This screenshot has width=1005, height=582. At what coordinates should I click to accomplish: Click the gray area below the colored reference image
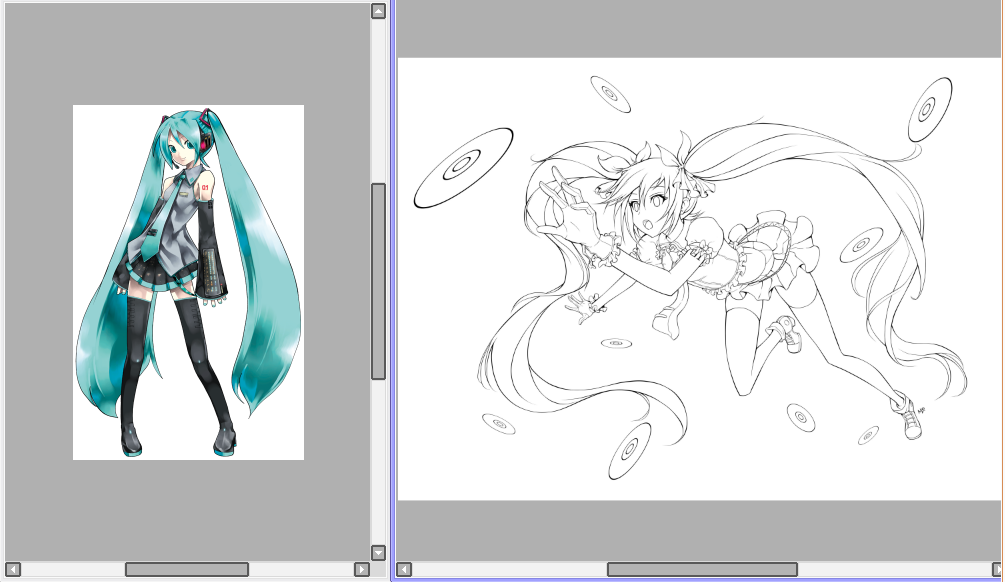click(188, 510)
